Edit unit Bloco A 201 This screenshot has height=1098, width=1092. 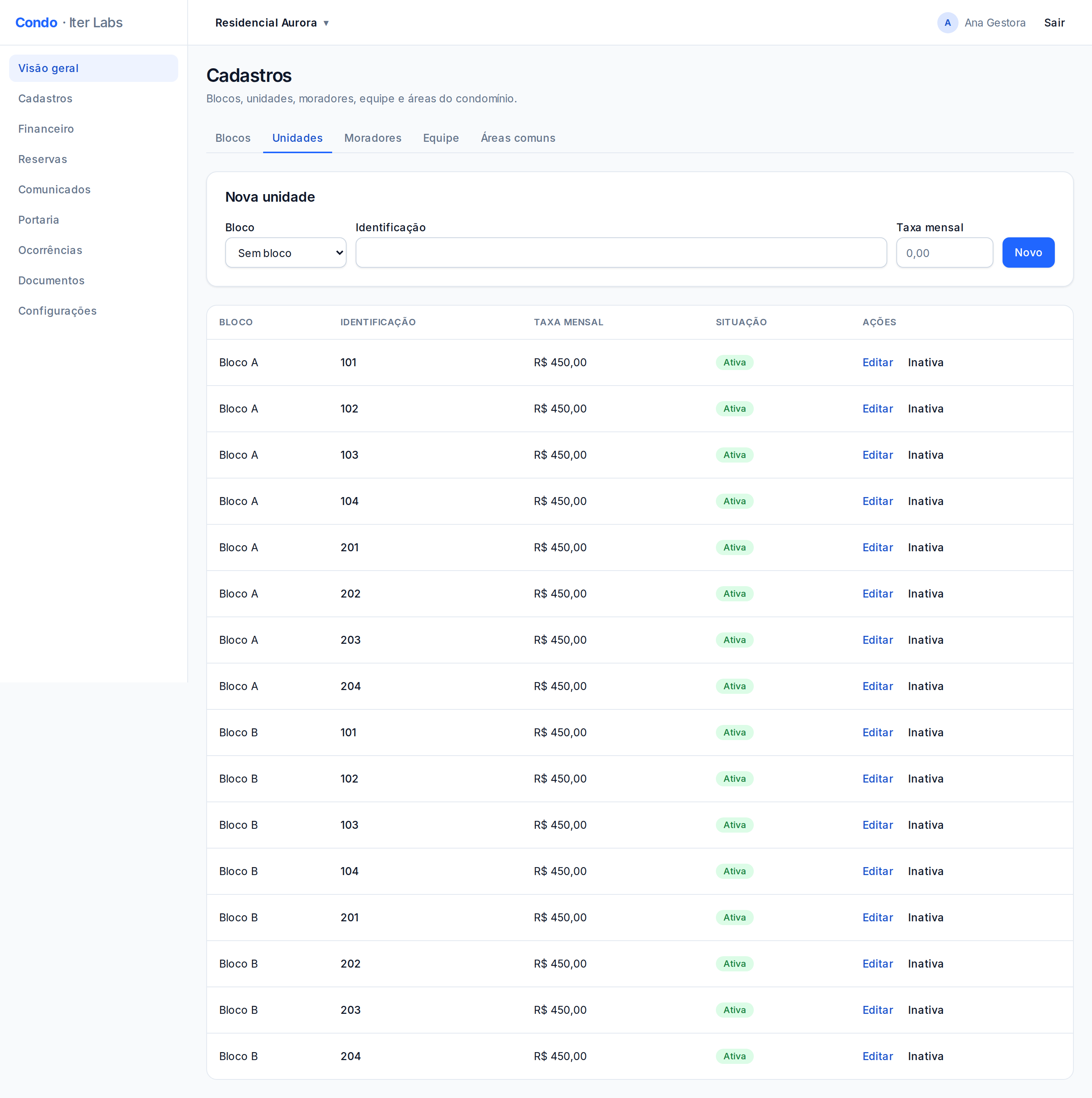[877, 547]
